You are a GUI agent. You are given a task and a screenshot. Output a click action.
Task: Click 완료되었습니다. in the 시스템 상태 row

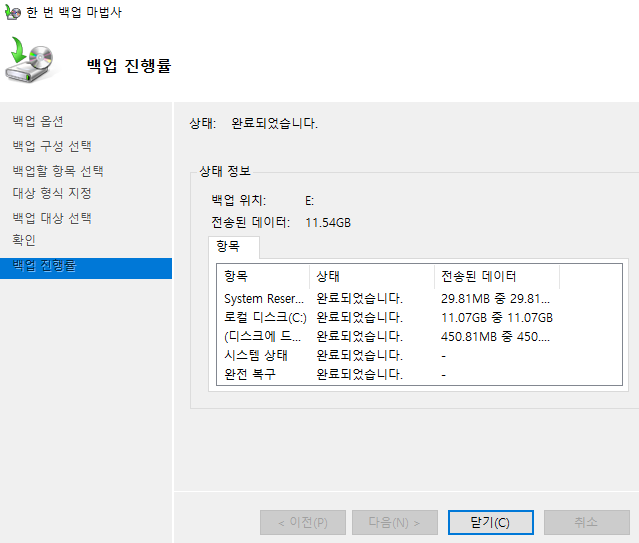359,355
